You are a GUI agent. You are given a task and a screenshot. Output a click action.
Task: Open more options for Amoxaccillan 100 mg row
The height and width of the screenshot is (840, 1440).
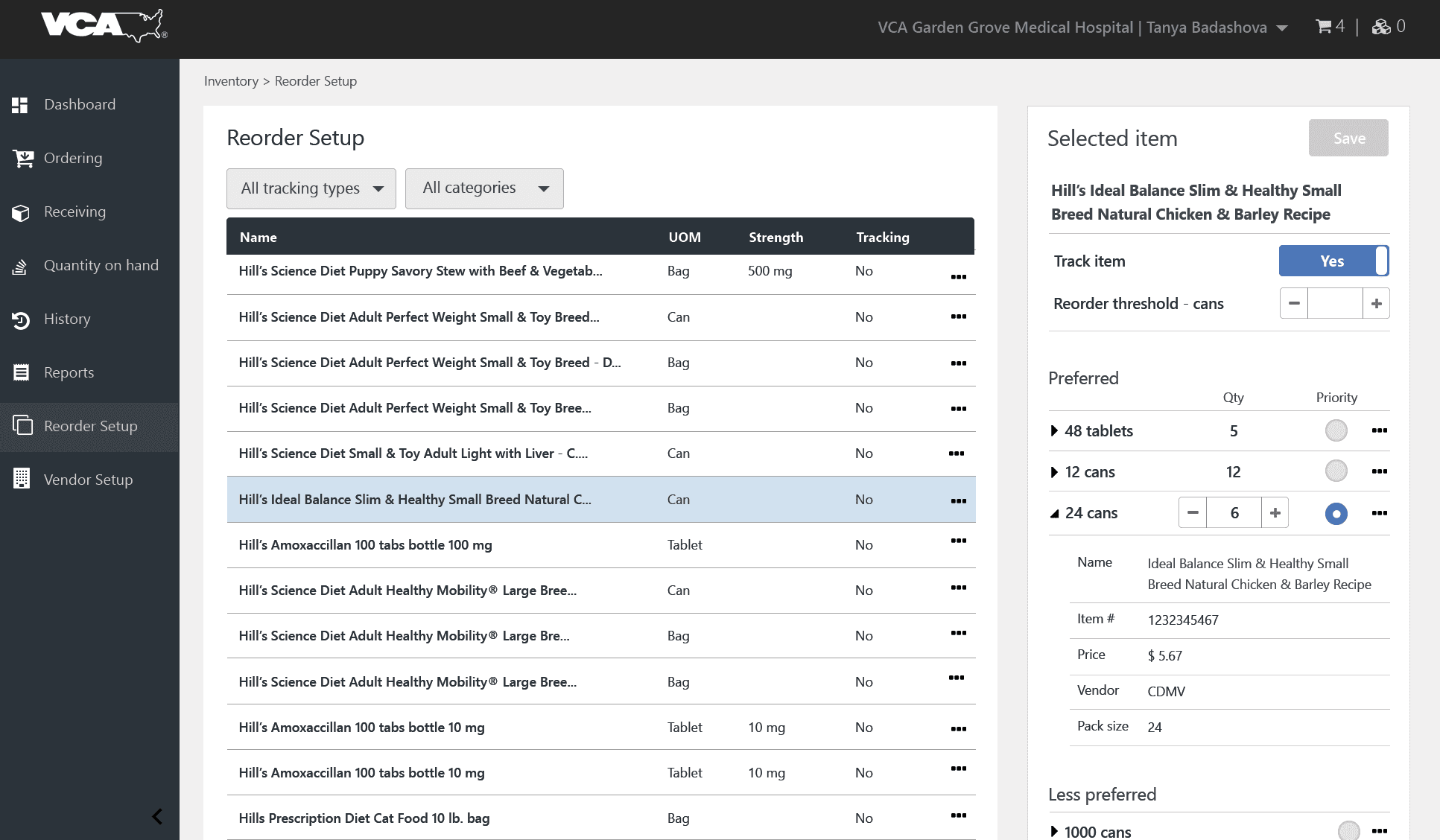(x=959, y=541)
